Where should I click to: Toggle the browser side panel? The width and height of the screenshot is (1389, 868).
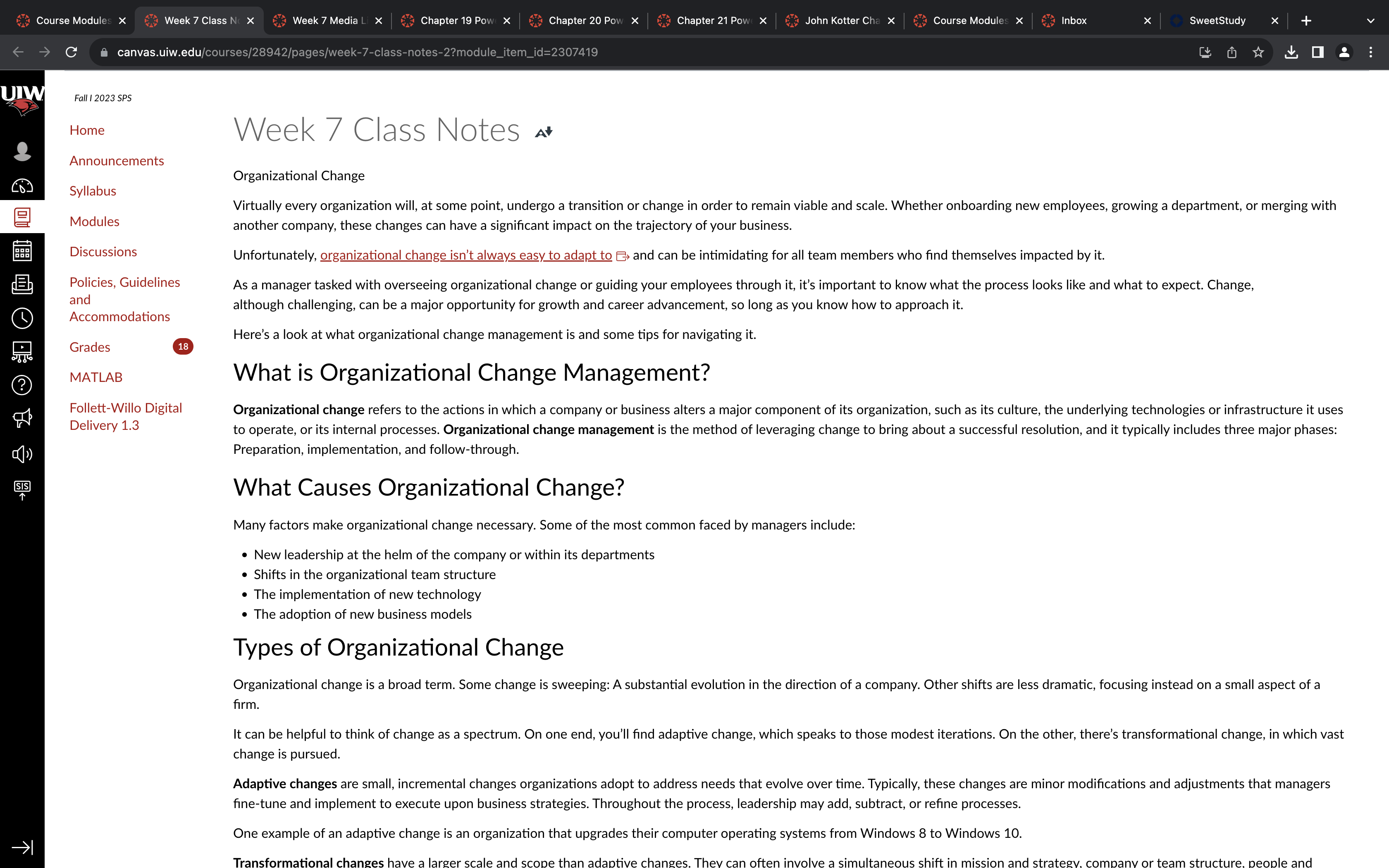(1317, 52)
